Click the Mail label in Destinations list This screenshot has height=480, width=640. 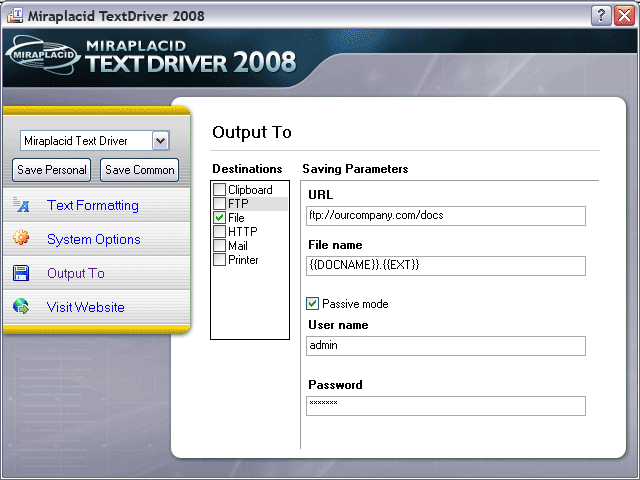point(238,246)
